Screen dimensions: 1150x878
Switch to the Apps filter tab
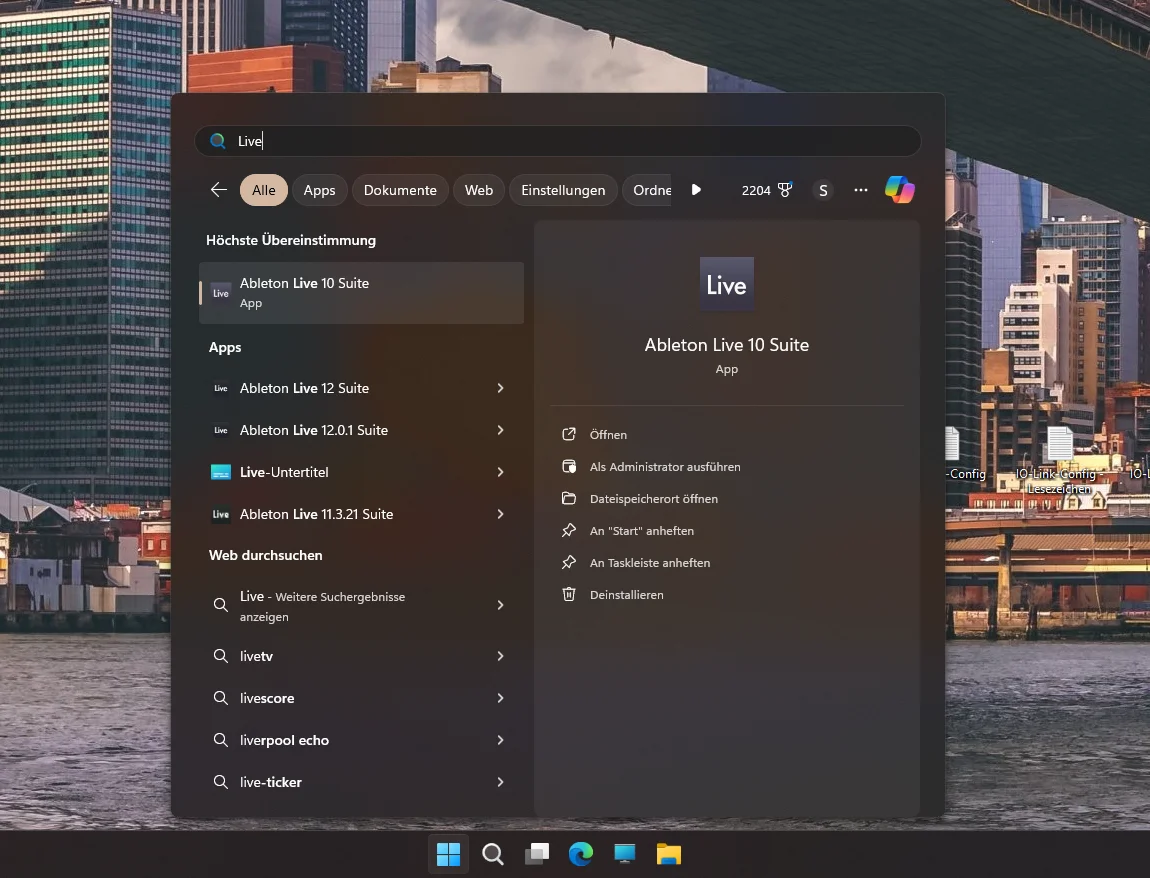click(x=319, y=190)
